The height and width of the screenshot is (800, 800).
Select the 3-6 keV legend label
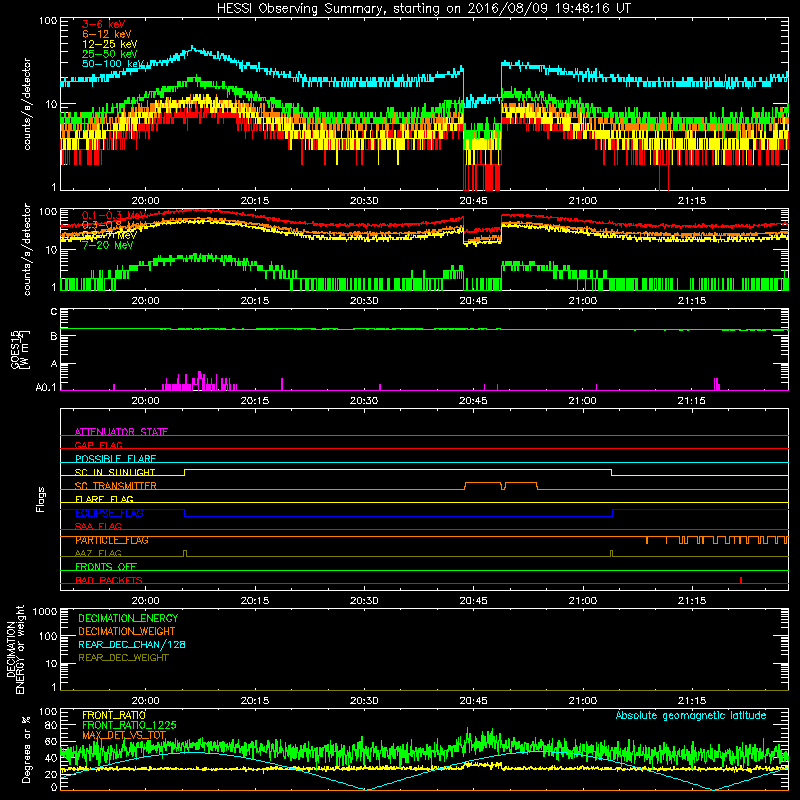[103, 24]
